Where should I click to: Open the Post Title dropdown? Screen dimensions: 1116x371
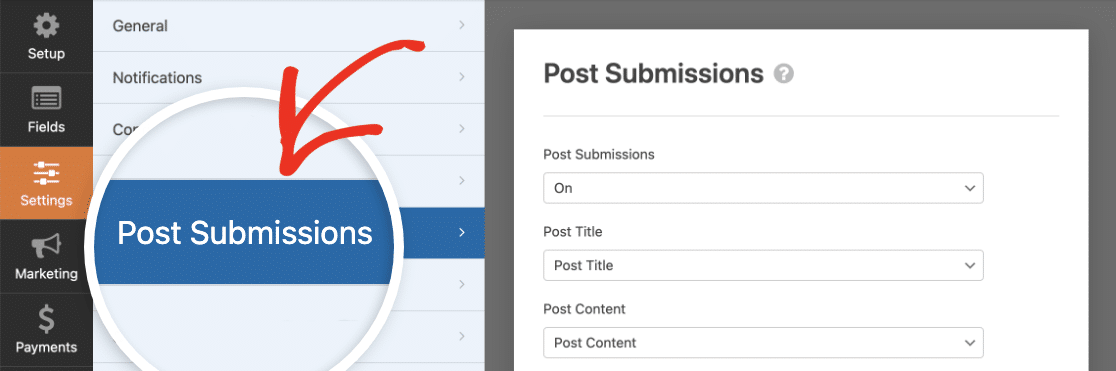pyautogui.click(x=763, y=265)
